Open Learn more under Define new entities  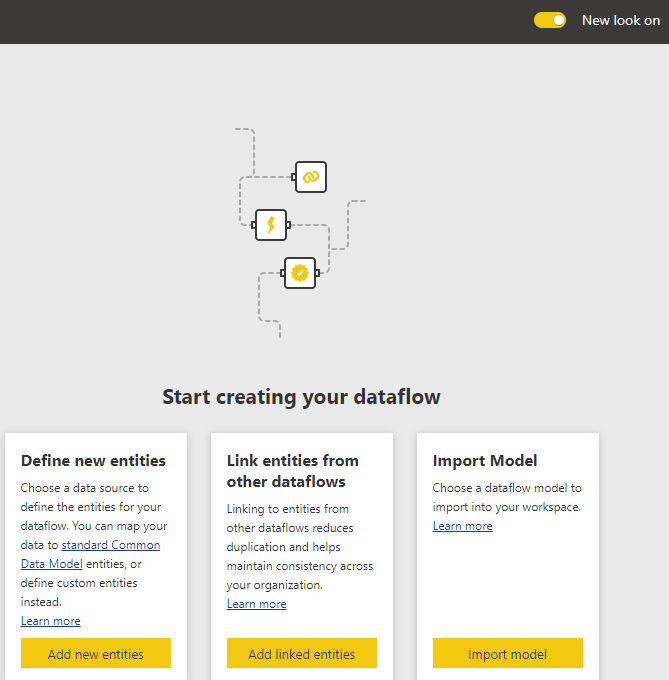tap(50, 621)
